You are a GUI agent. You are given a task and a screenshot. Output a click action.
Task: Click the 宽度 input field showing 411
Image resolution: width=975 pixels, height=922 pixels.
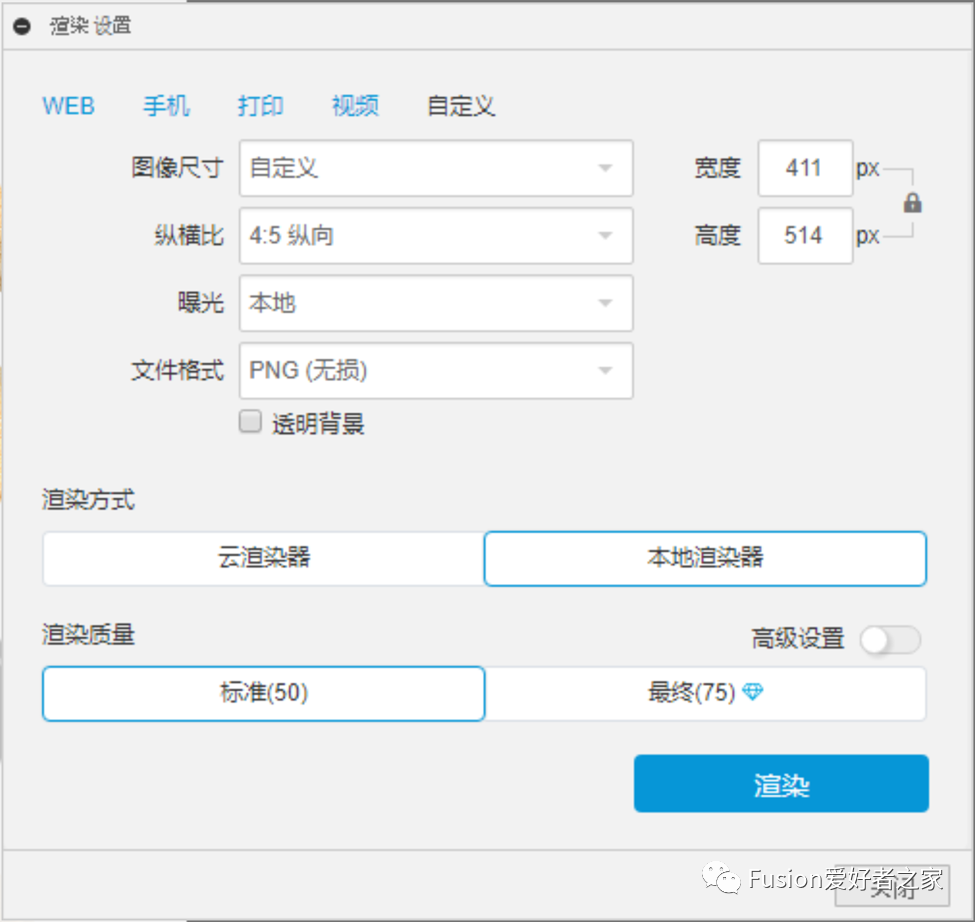click(805, 168)
